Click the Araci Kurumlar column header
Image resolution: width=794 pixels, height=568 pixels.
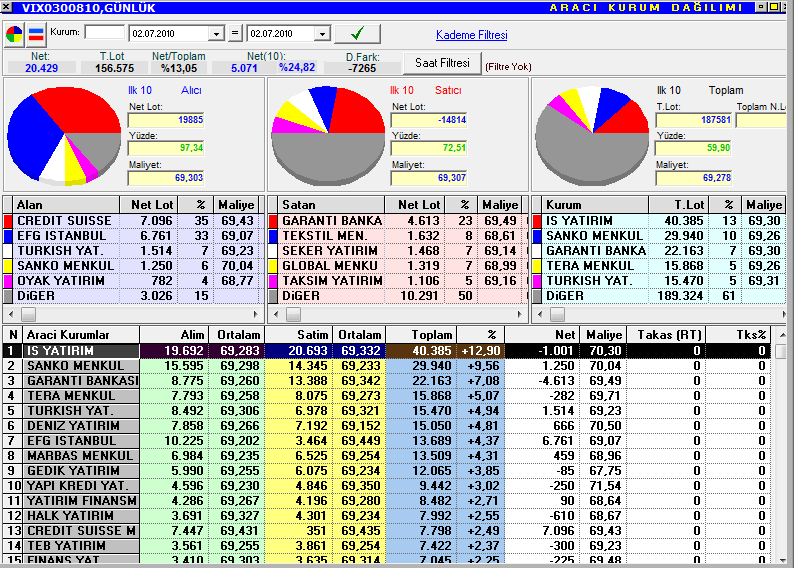(x=81, y=335)
